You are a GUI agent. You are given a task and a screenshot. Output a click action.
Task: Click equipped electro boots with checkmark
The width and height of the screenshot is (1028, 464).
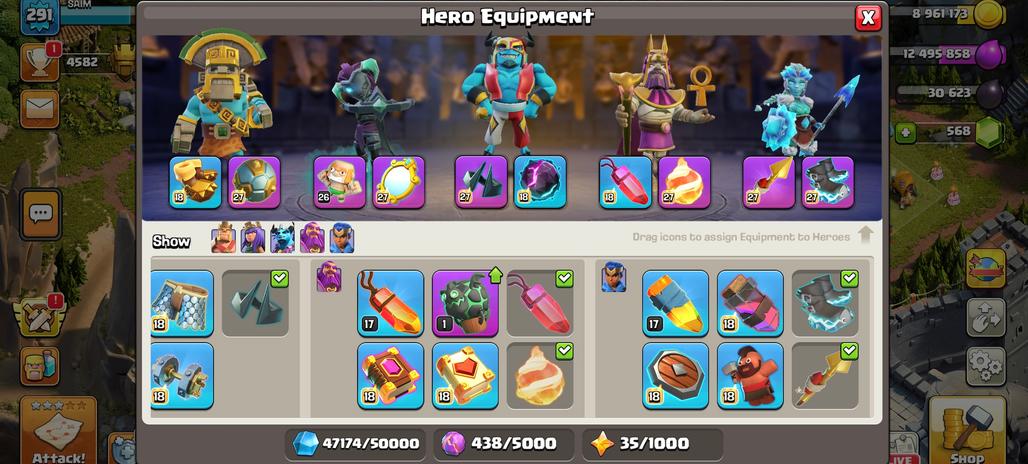coord(825,303)
